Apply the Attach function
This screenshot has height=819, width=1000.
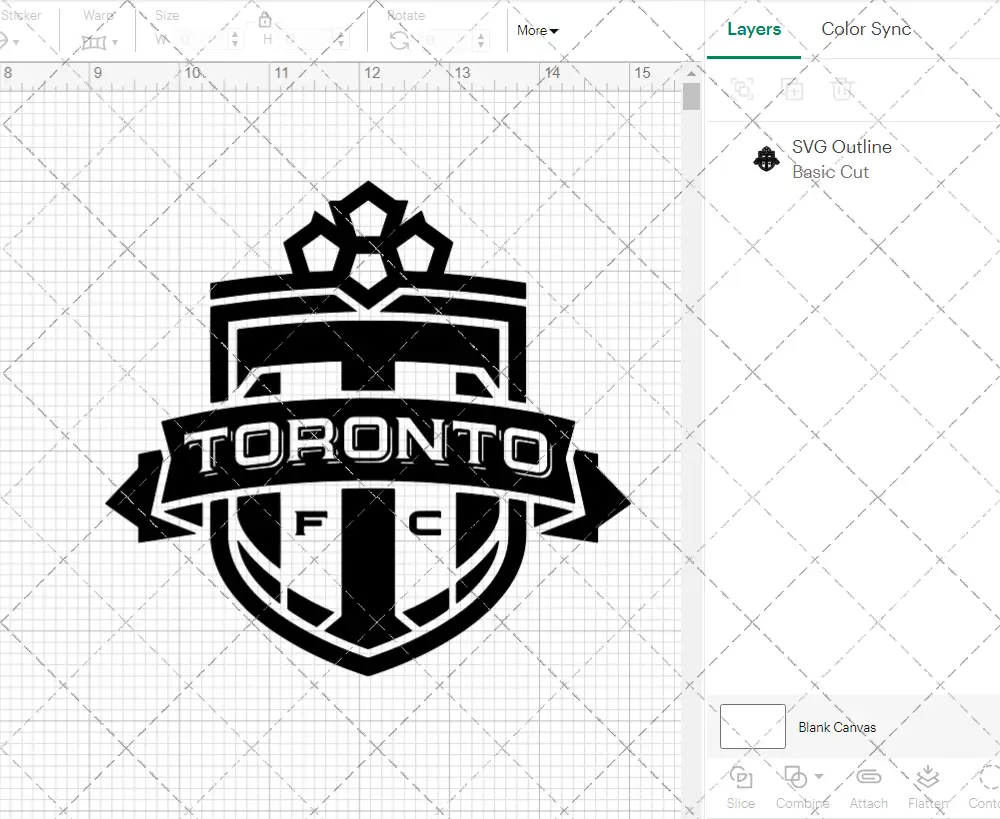pos(868,788)
